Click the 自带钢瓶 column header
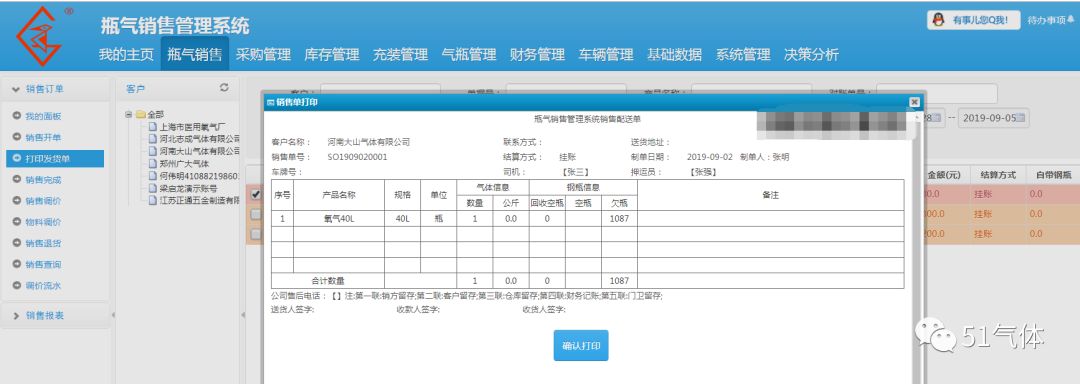The width and height of the screenshot is (1080, 384). point(1052,175)
